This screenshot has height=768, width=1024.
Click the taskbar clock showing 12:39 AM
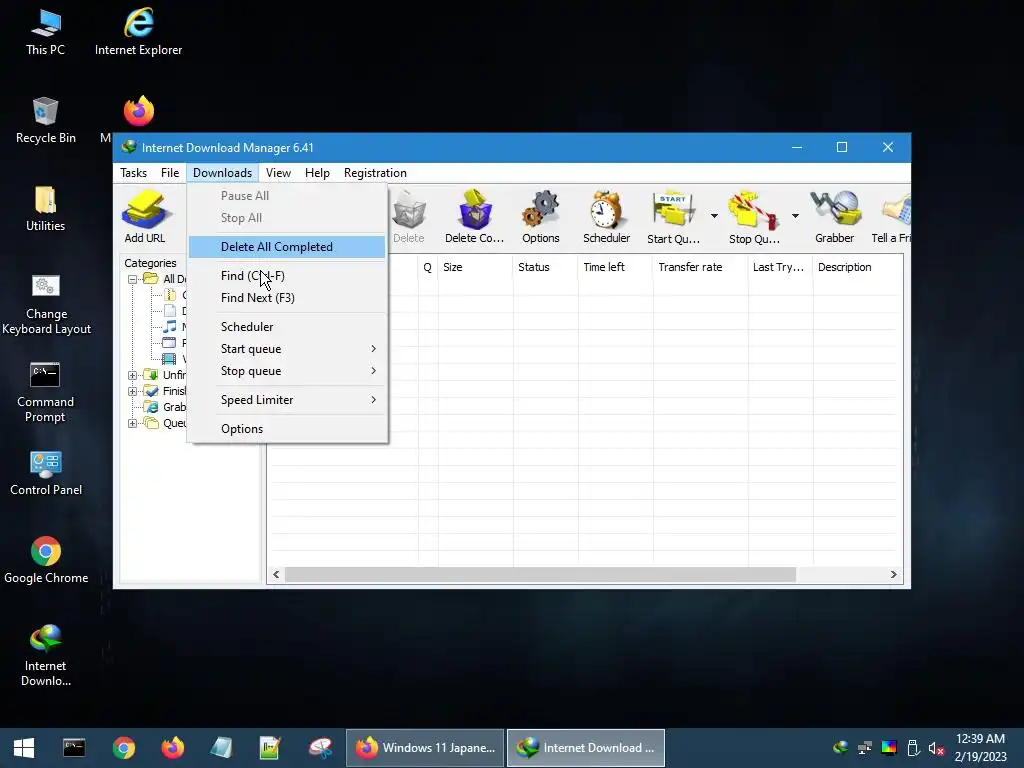click(x=980, y=748)
